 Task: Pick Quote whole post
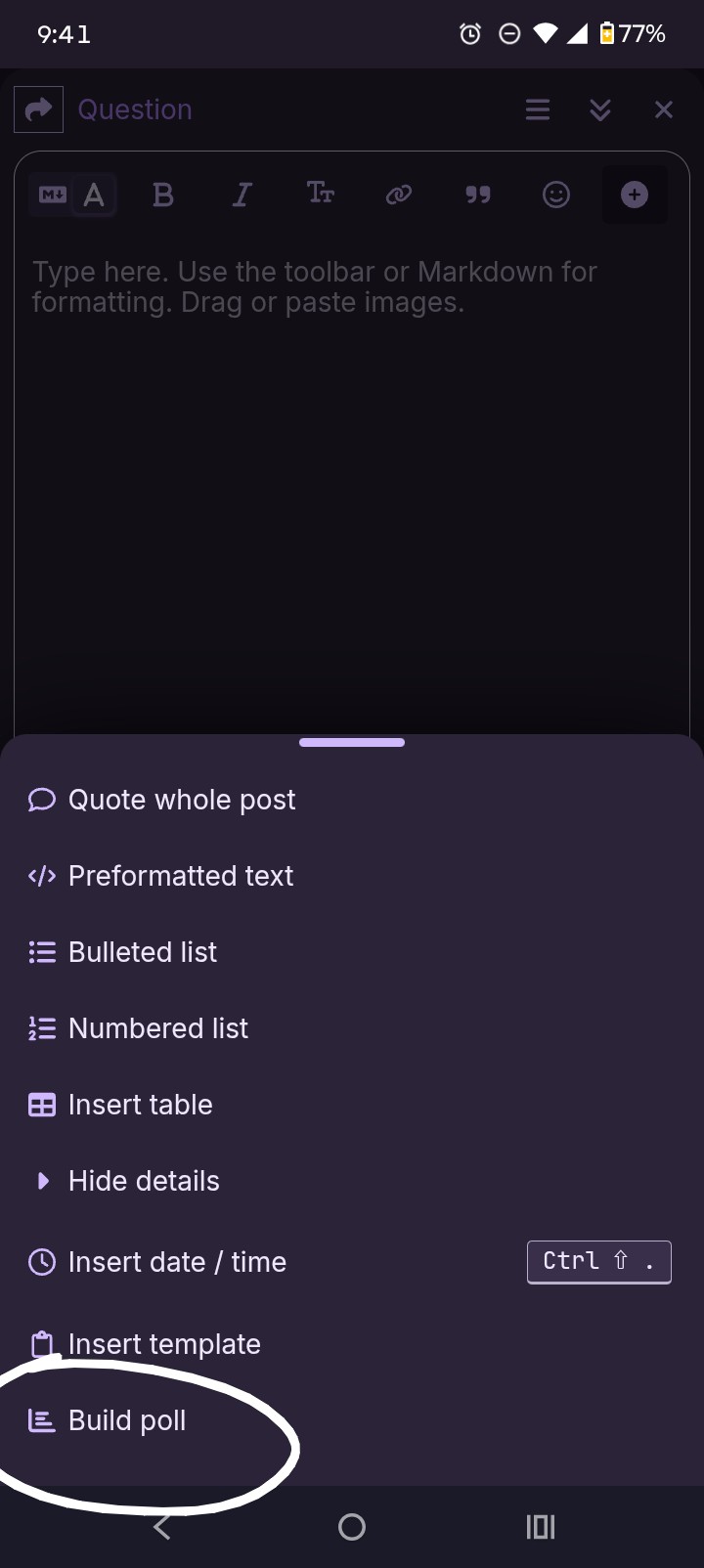[x=182, y=800]
